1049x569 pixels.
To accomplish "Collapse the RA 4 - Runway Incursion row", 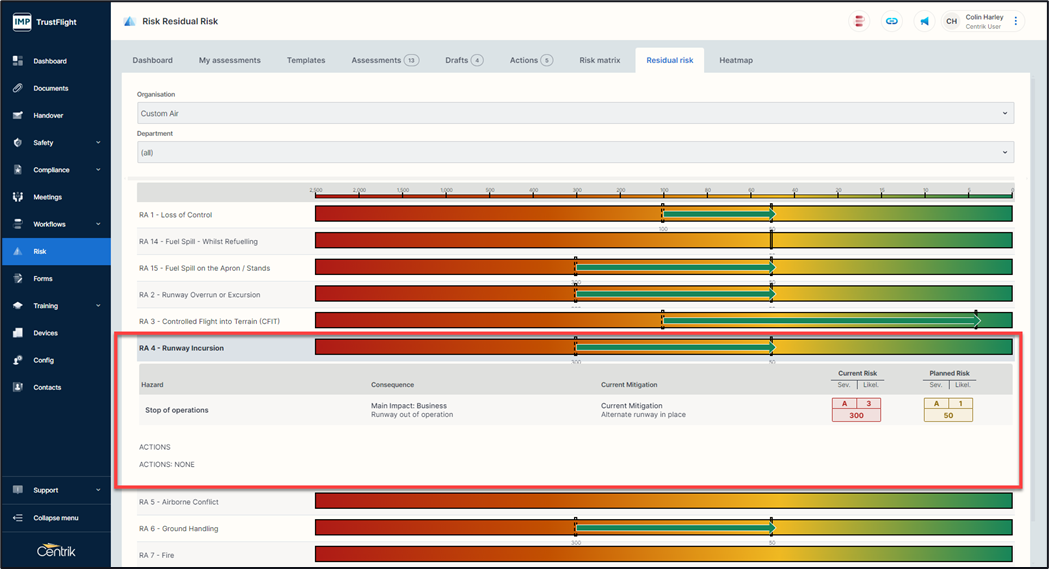I will pos(182,348).
